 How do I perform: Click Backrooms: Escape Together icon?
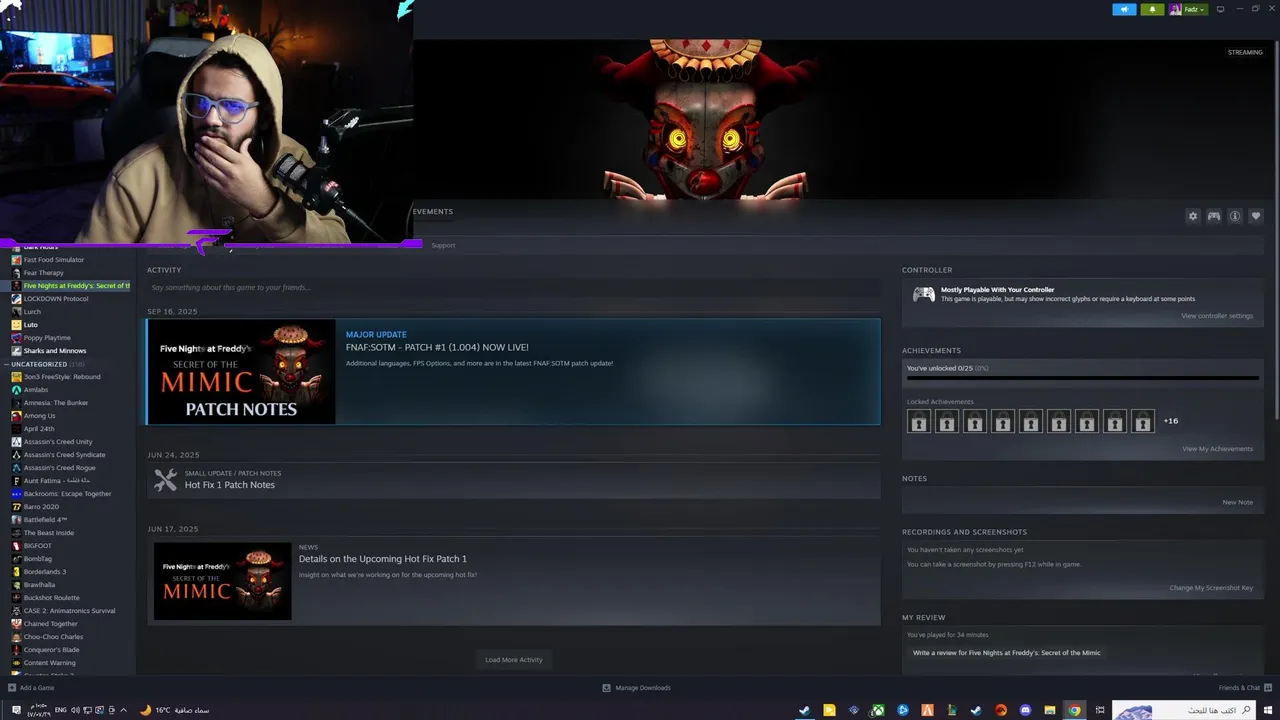click(x=16, y=494)
